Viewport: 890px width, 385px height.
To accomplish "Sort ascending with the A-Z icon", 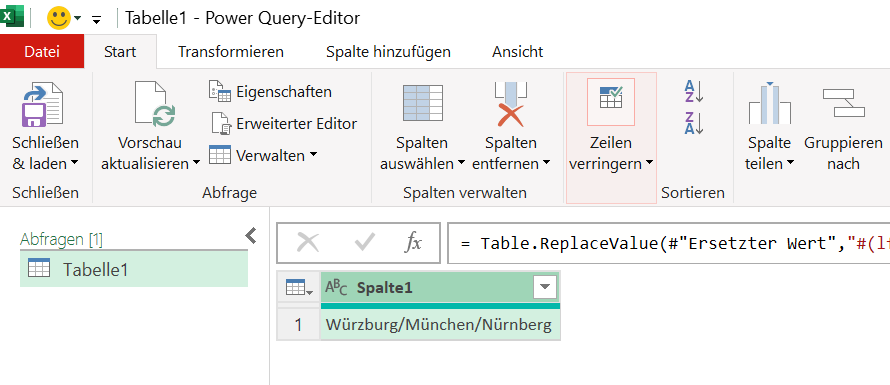I will point(694,91).
